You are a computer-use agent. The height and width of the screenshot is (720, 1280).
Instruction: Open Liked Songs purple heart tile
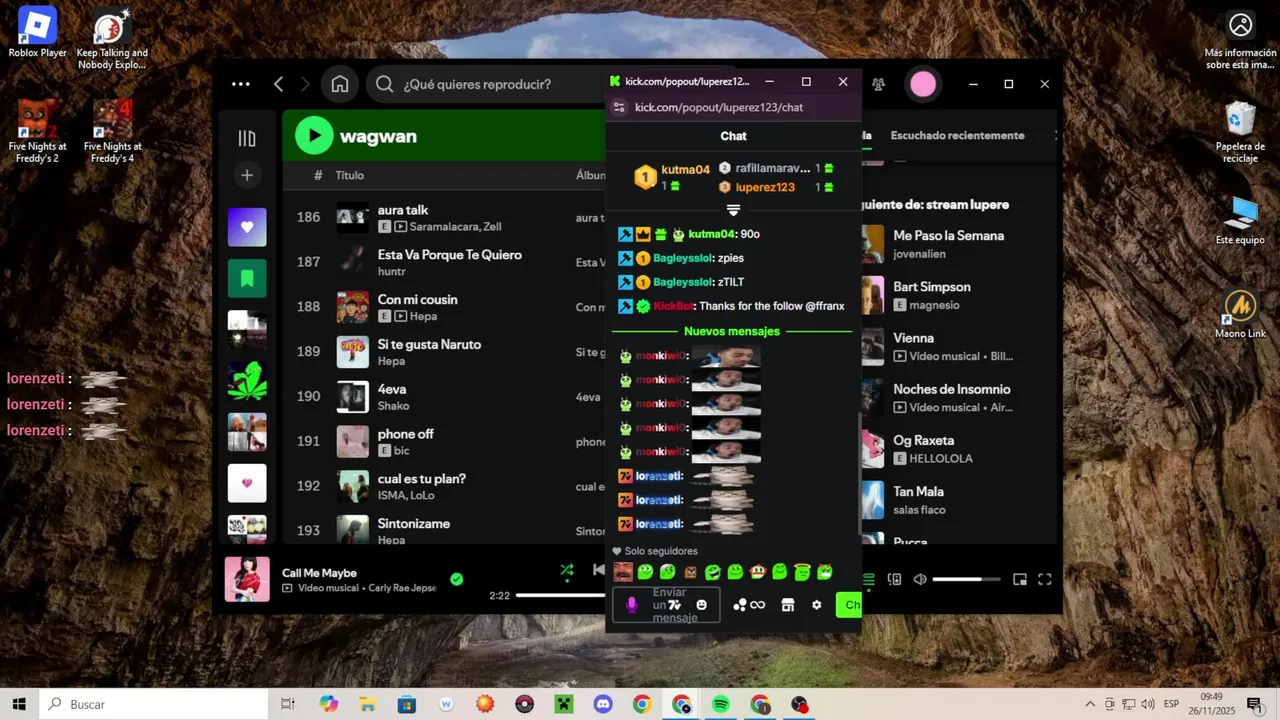(x=247, y=227)
